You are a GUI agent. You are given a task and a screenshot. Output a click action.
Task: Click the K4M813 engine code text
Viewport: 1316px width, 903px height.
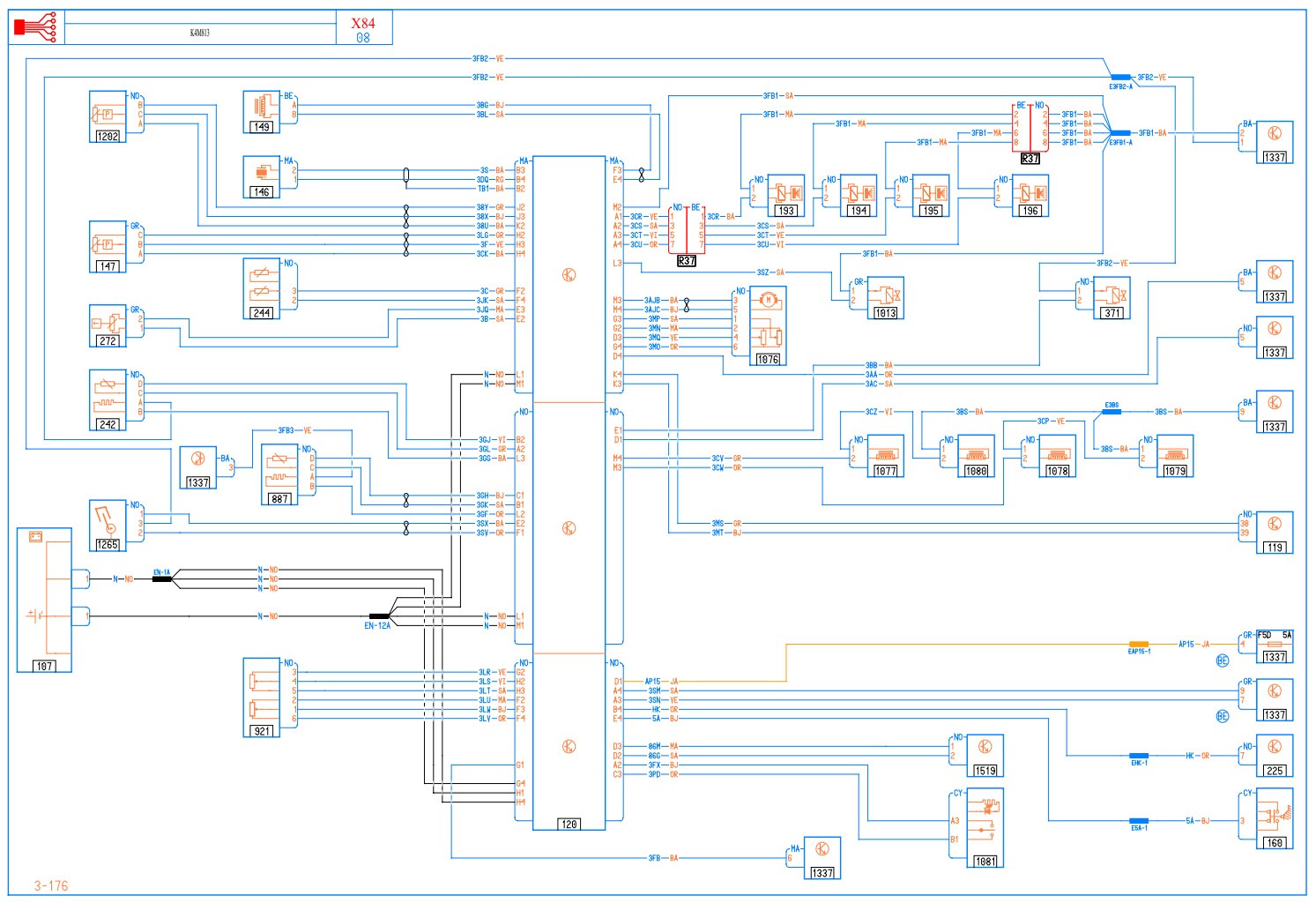click(x=199, y=33)
